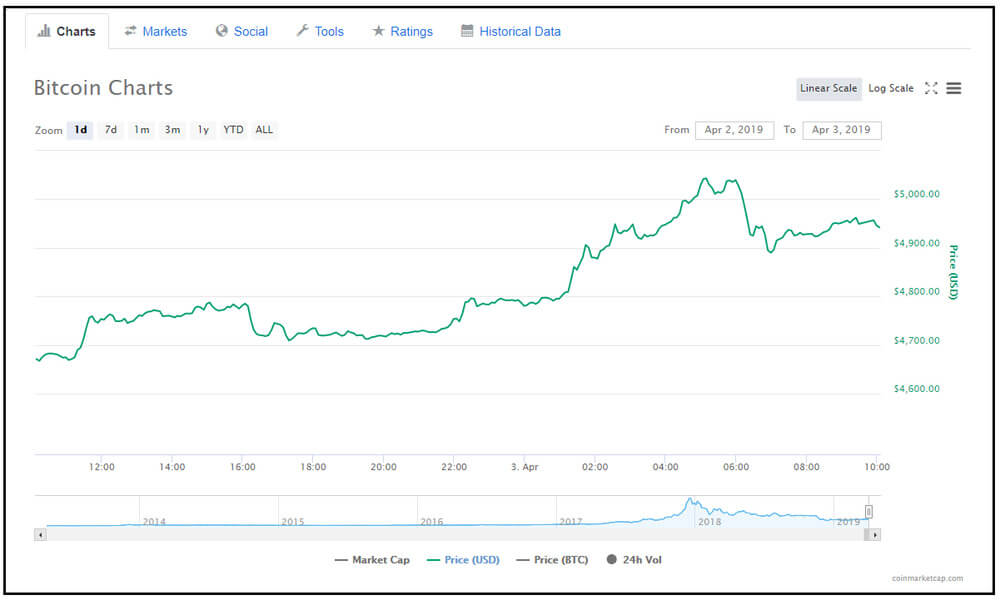Open the To date field

[841, 130]
